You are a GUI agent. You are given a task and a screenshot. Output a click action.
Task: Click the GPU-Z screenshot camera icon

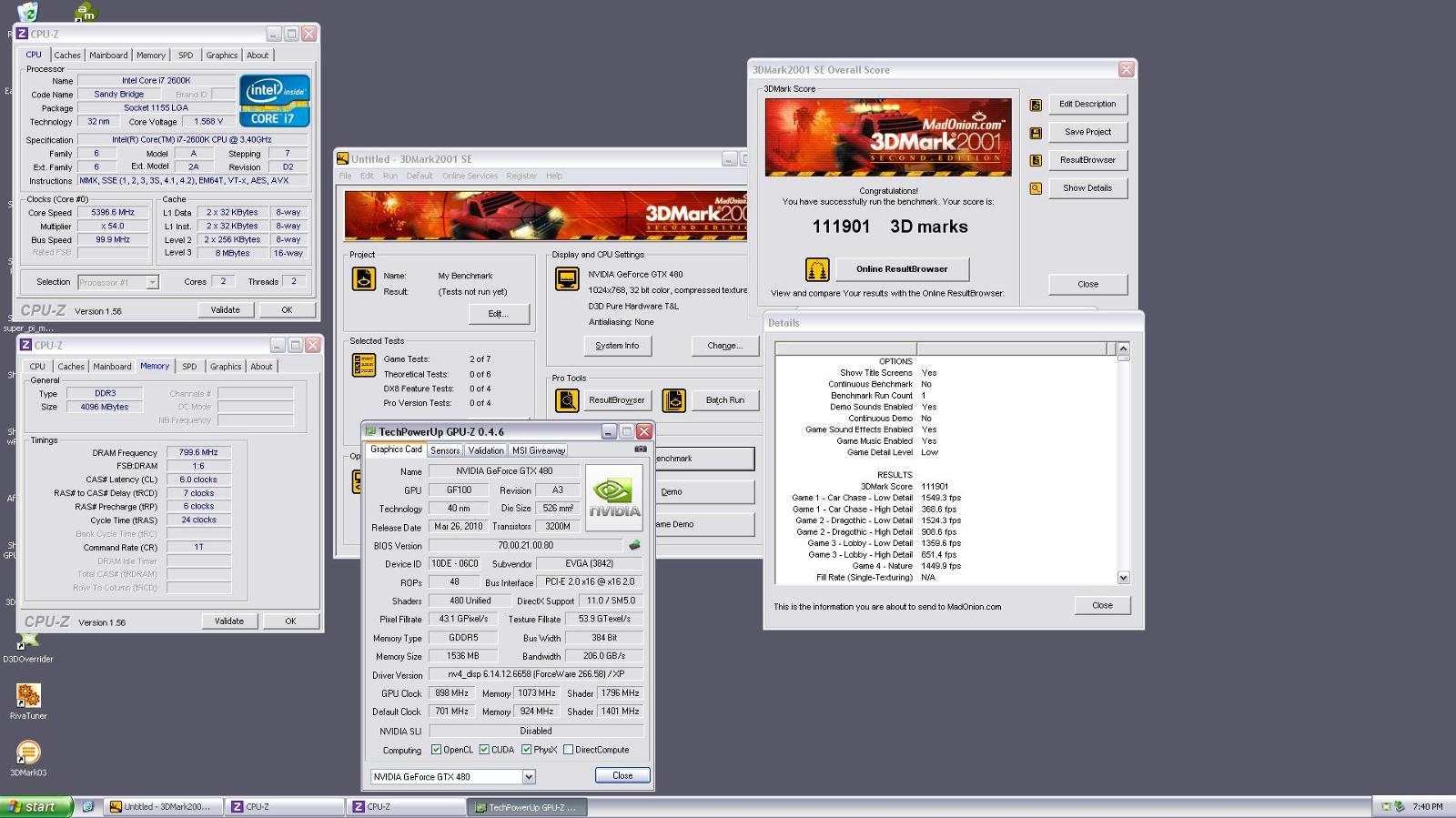(641, 449)
